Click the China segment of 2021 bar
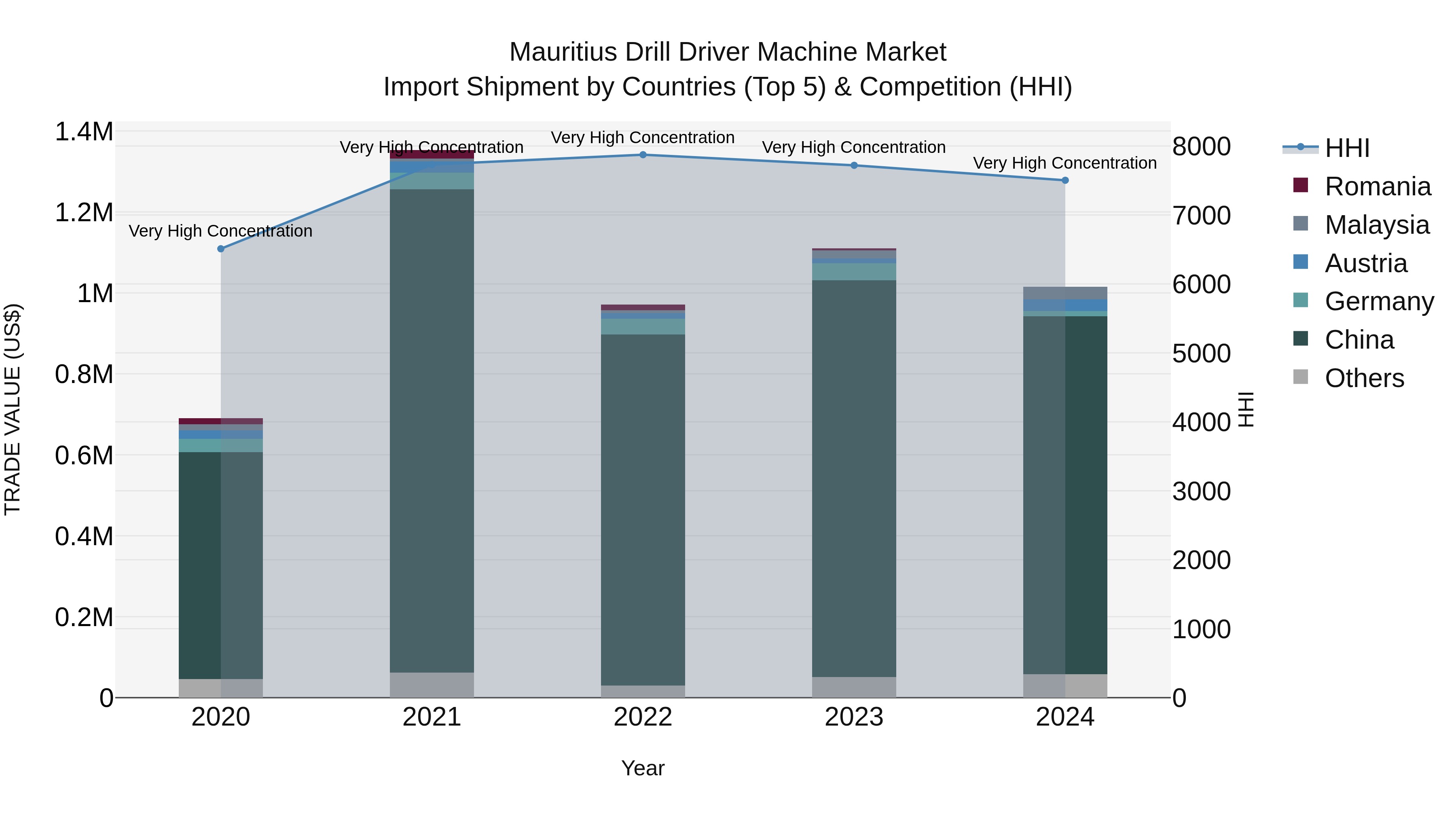This screenshot has width=1456, height=819. coord(432,431)
